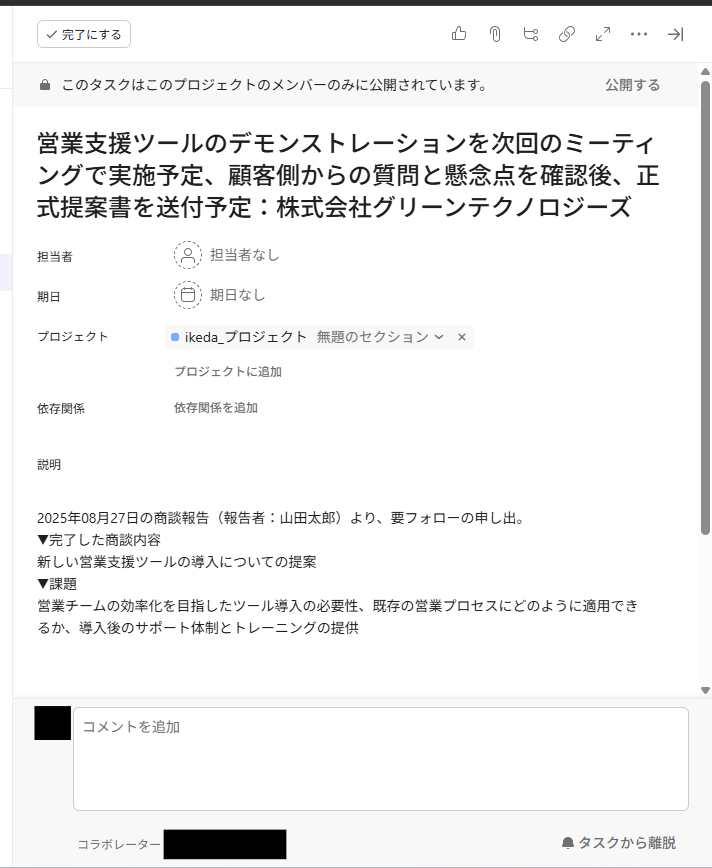Click プロジェクトに追加 to add a project
This screenshot has width=712, height=868.
(228, 371)
